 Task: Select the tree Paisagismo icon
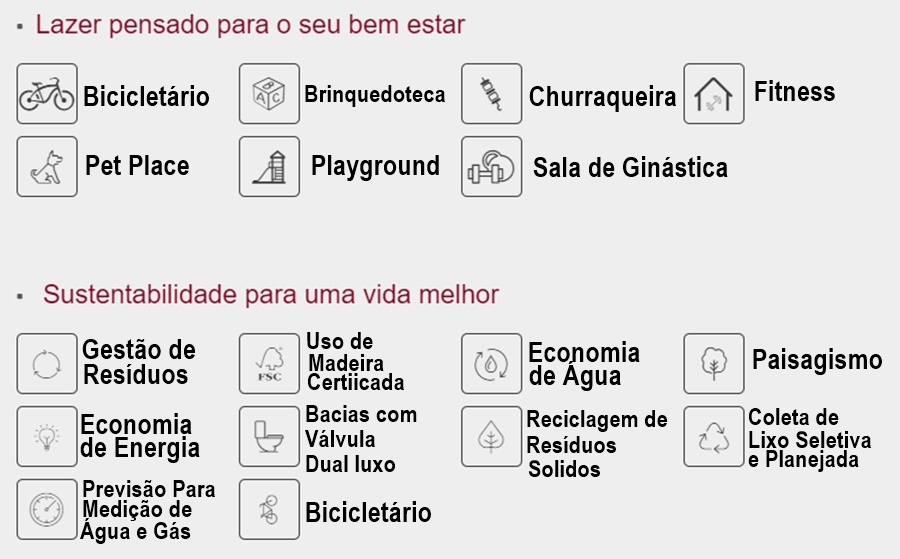click(x=713, y=363)
